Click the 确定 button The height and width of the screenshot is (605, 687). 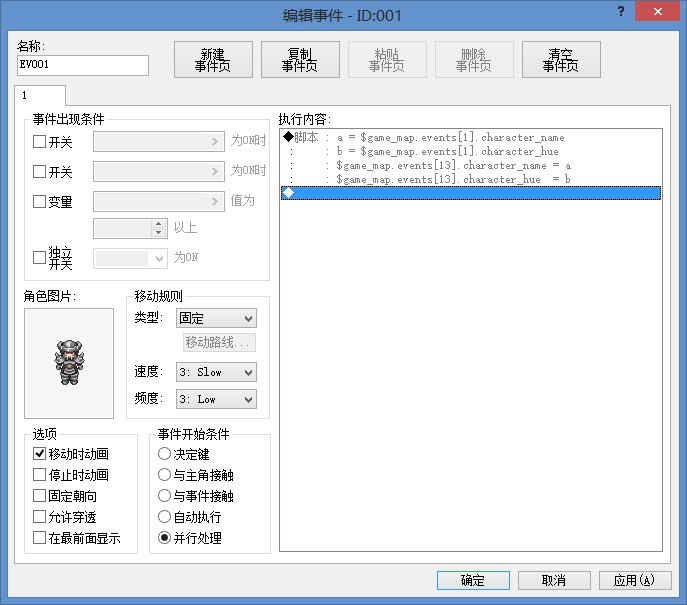pyautogui.click(x=473, y=580)
